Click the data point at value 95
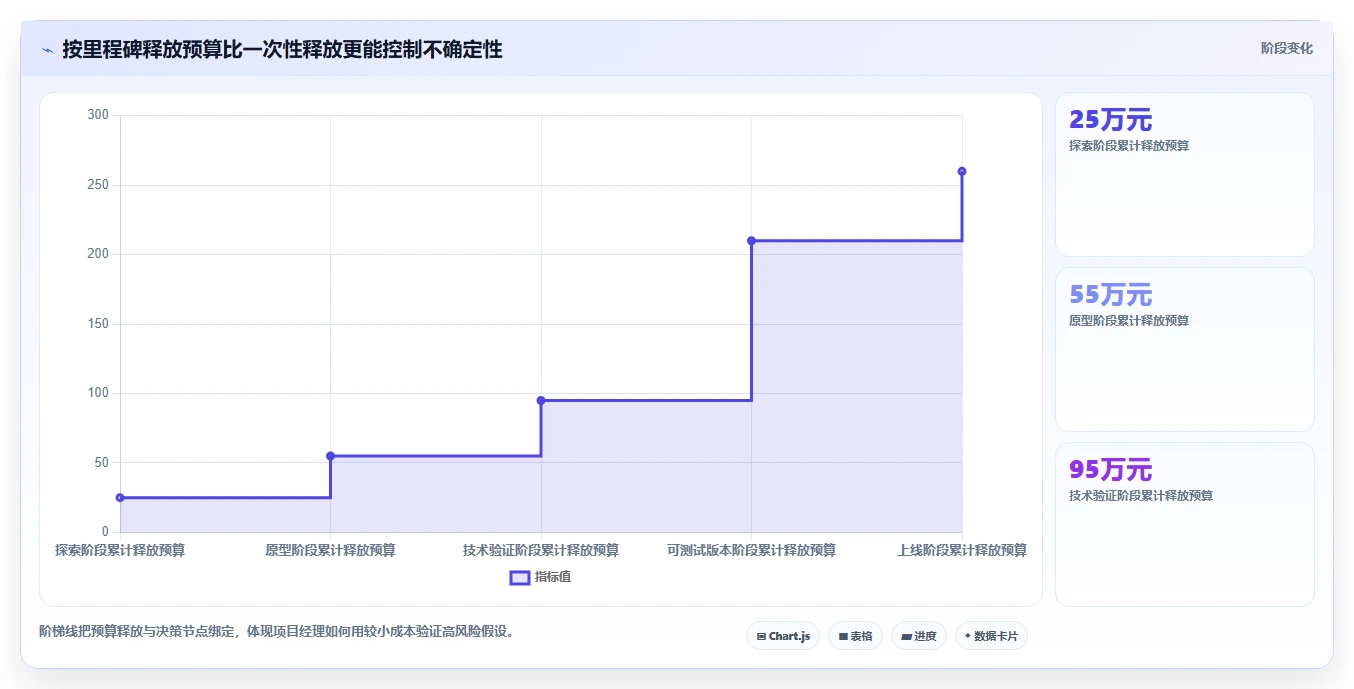Screen dimensions: 1354x689 (541, 400)
